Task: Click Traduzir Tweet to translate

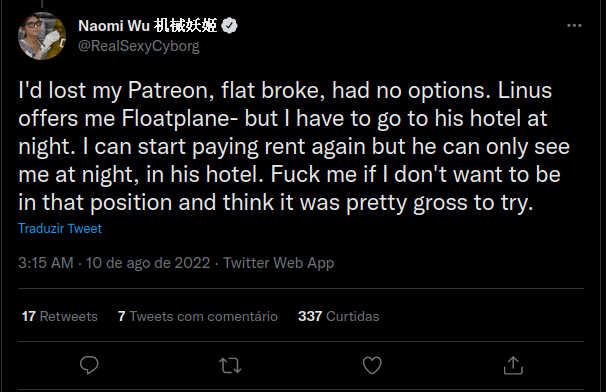Action: point(60,228)
